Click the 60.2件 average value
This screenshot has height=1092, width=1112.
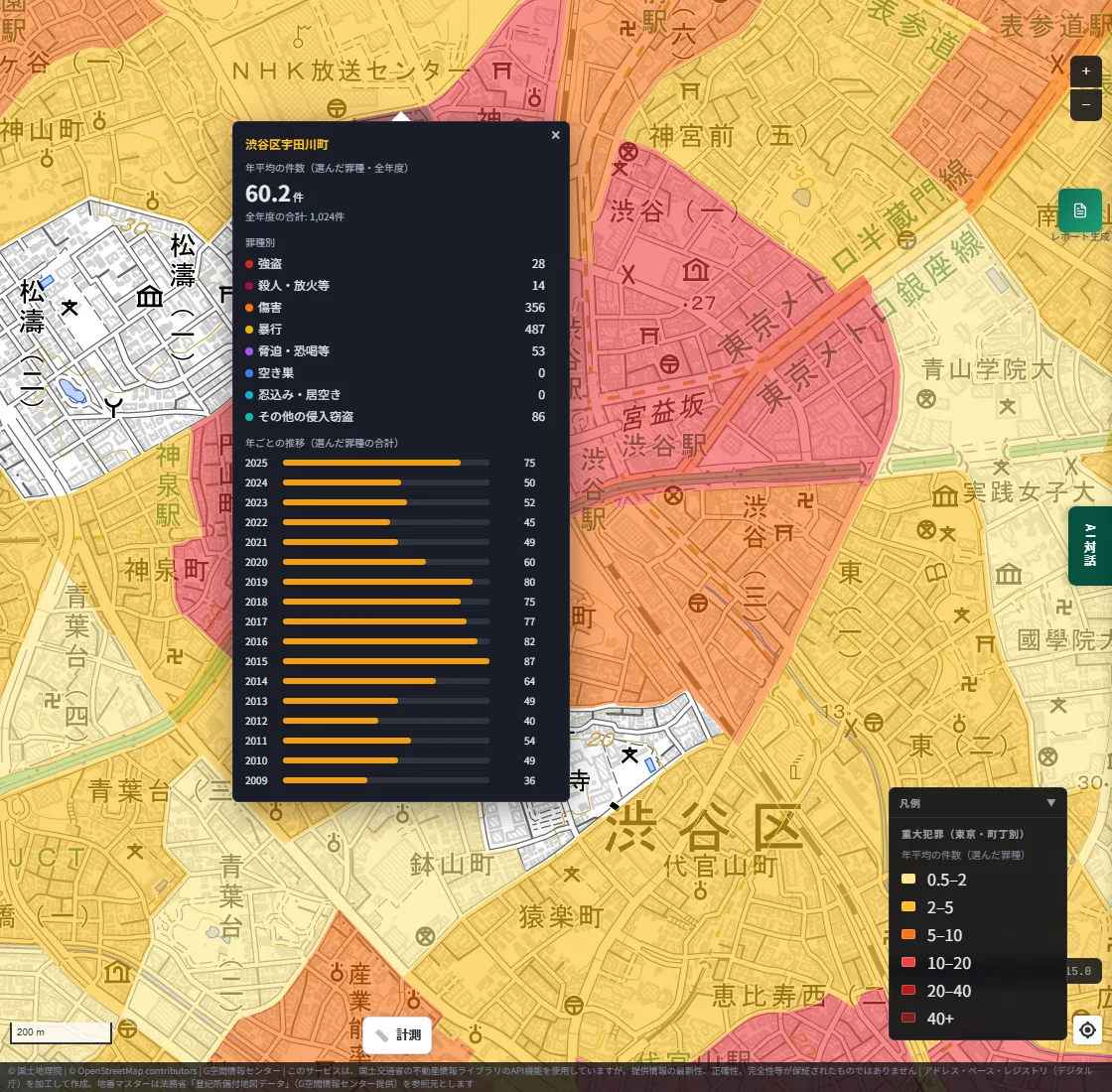[x=274, y=194]
